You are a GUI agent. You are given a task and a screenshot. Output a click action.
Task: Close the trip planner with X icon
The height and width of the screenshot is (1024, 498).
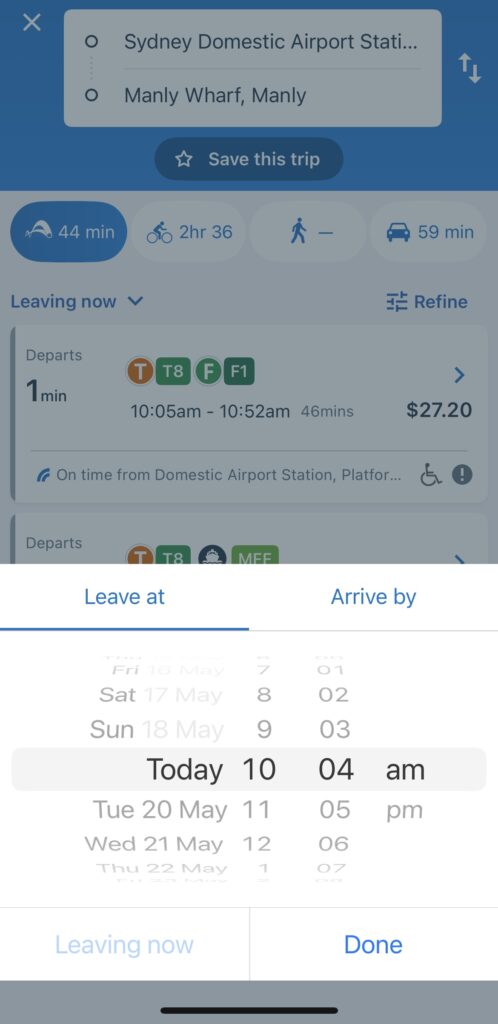[x=31, y=24]
